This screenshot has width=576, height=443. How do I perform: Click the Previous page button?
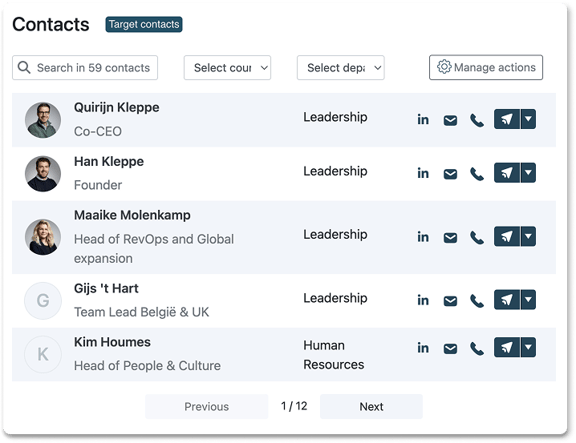[206, 407]
